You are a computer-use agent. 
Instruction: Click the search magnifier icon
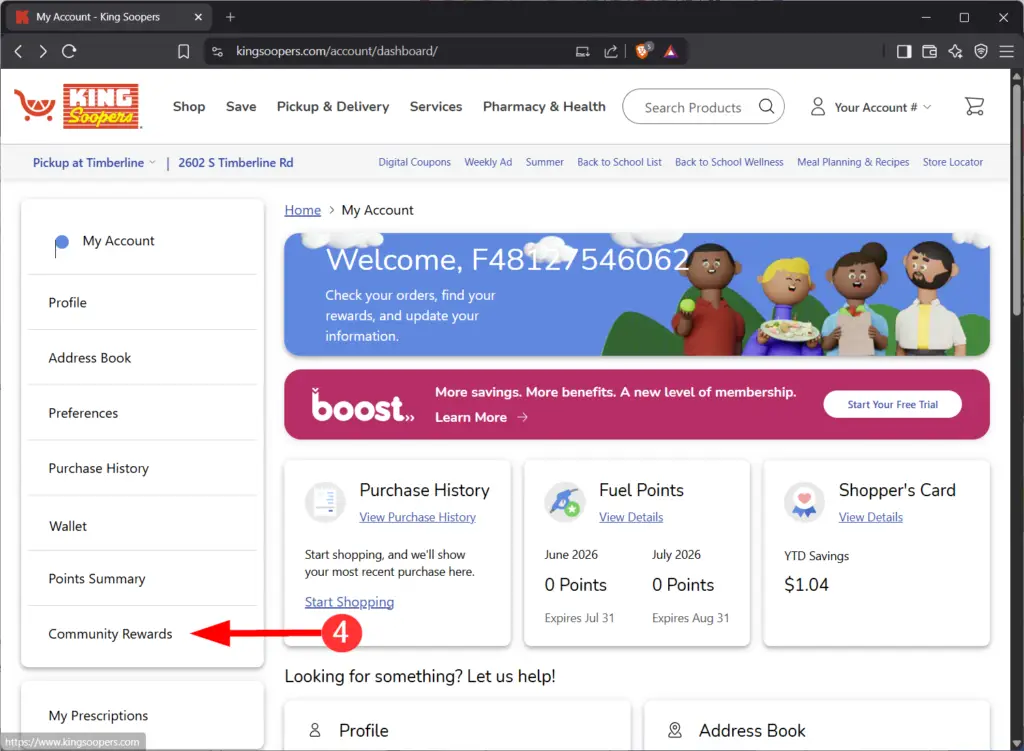767,106
